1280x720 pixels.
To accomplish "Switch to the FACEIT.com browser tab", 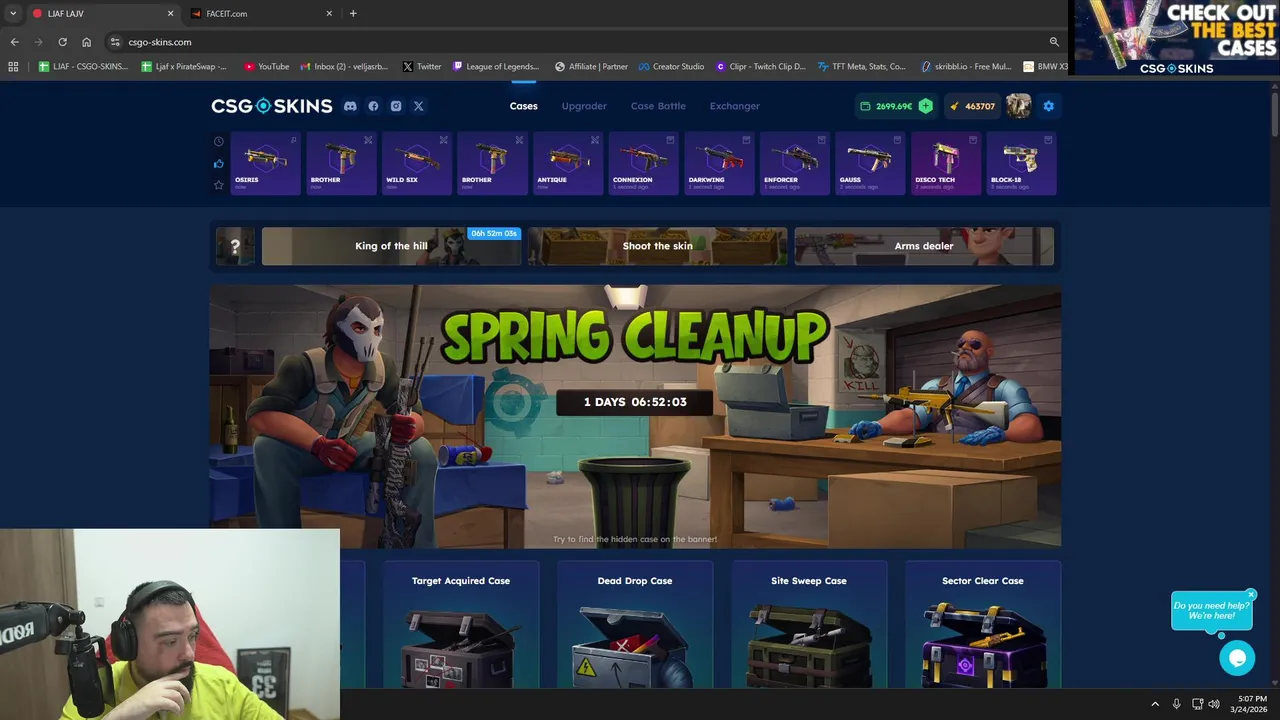I will point(260,14).
